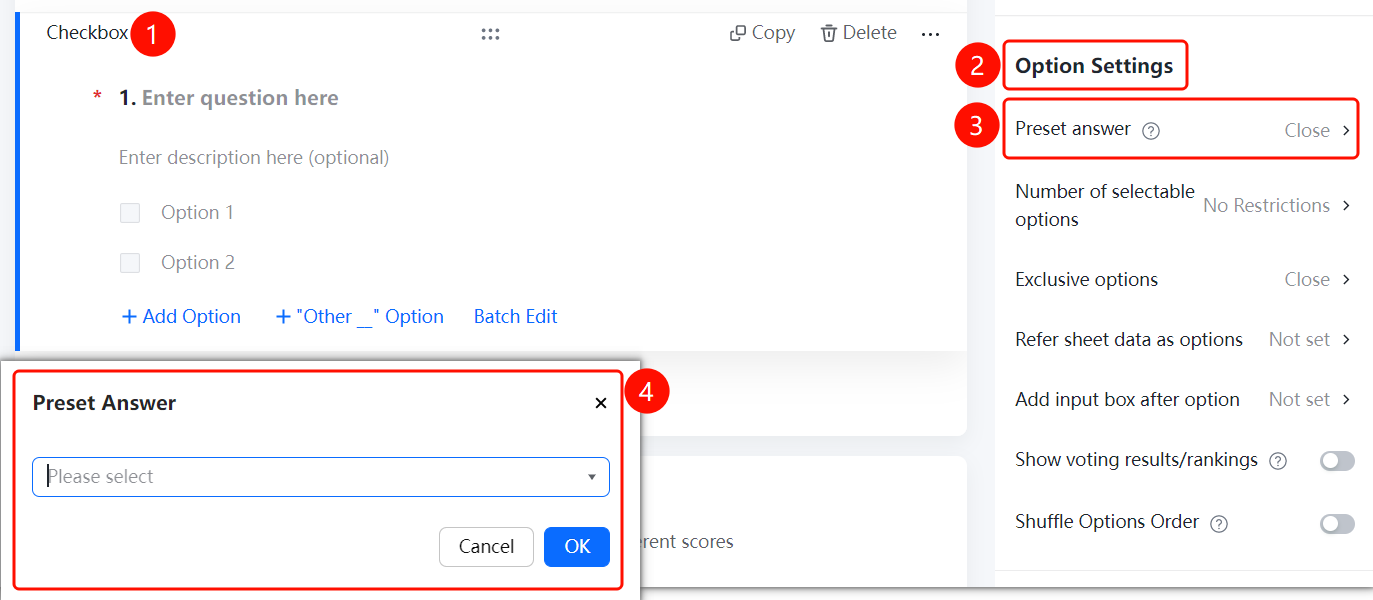Click OK in Preset Answer dialog
This screenshot has width=1373, height=600.
(x=577, y=547)
